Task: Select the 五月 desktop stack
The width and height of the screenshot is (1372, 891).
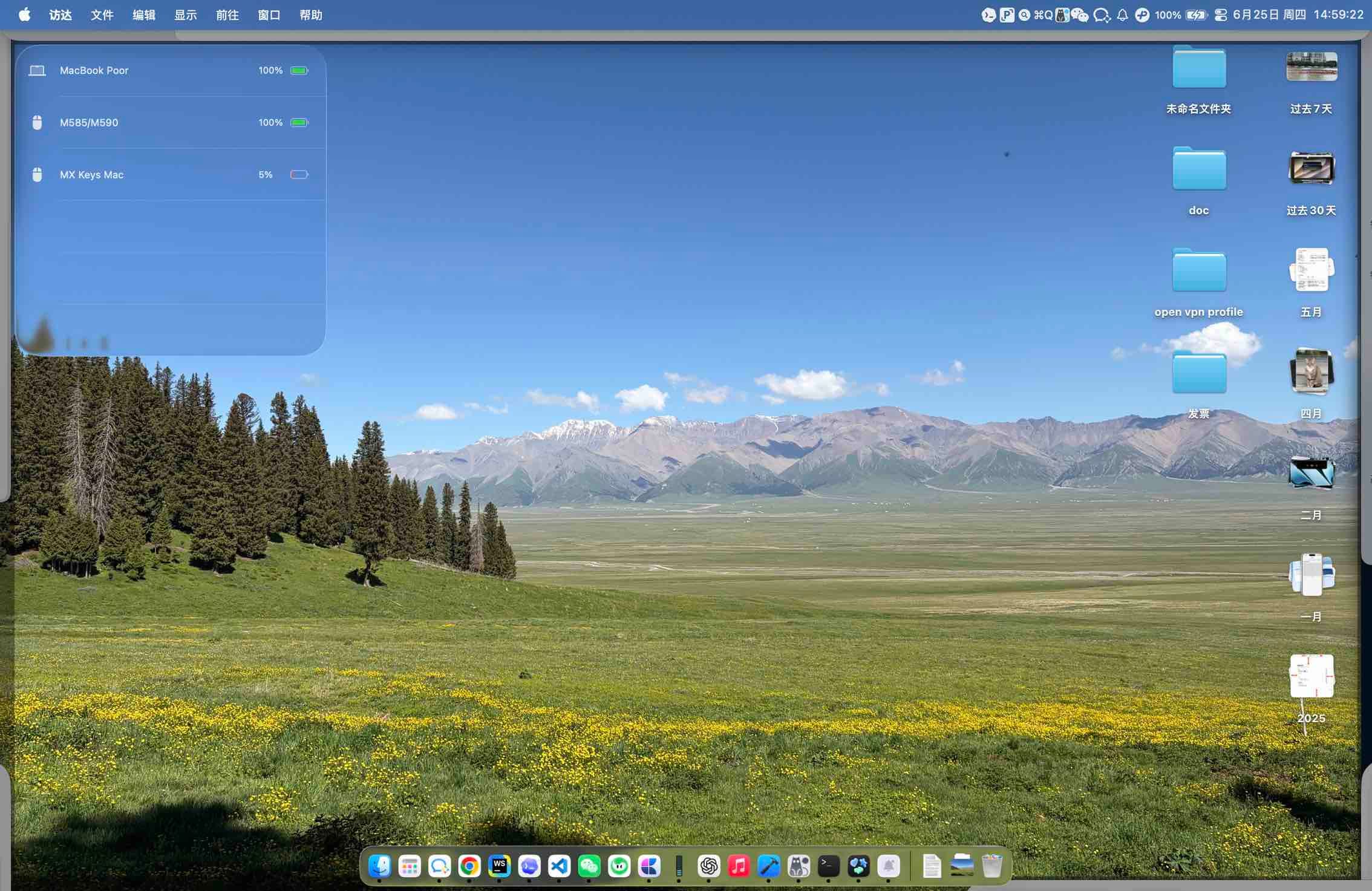Action: click(1312, 284)
